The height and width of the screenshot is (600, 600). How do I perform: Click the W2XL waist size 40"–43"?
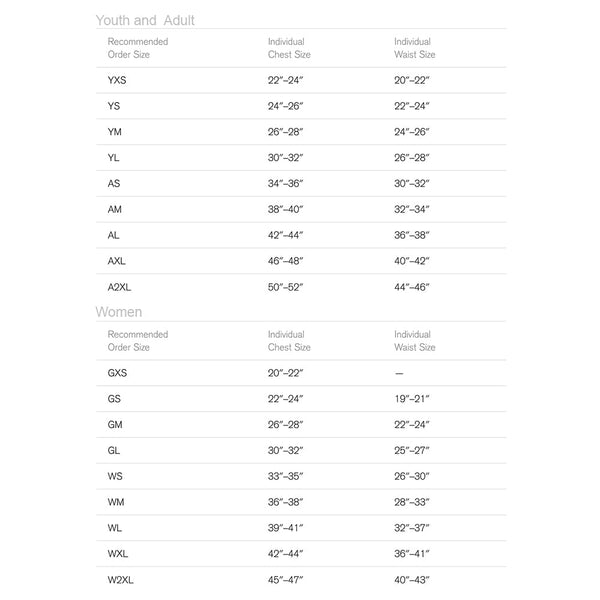(x=411, y=580)
